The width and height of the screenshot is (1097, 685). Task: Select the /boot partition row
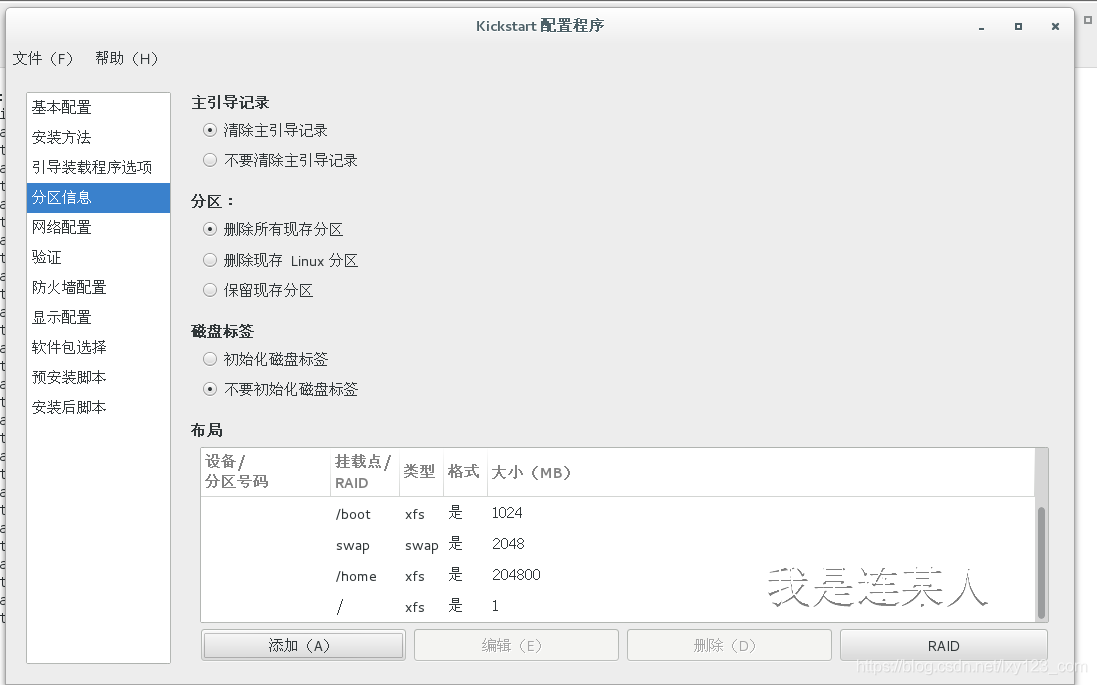coord(618,514)
